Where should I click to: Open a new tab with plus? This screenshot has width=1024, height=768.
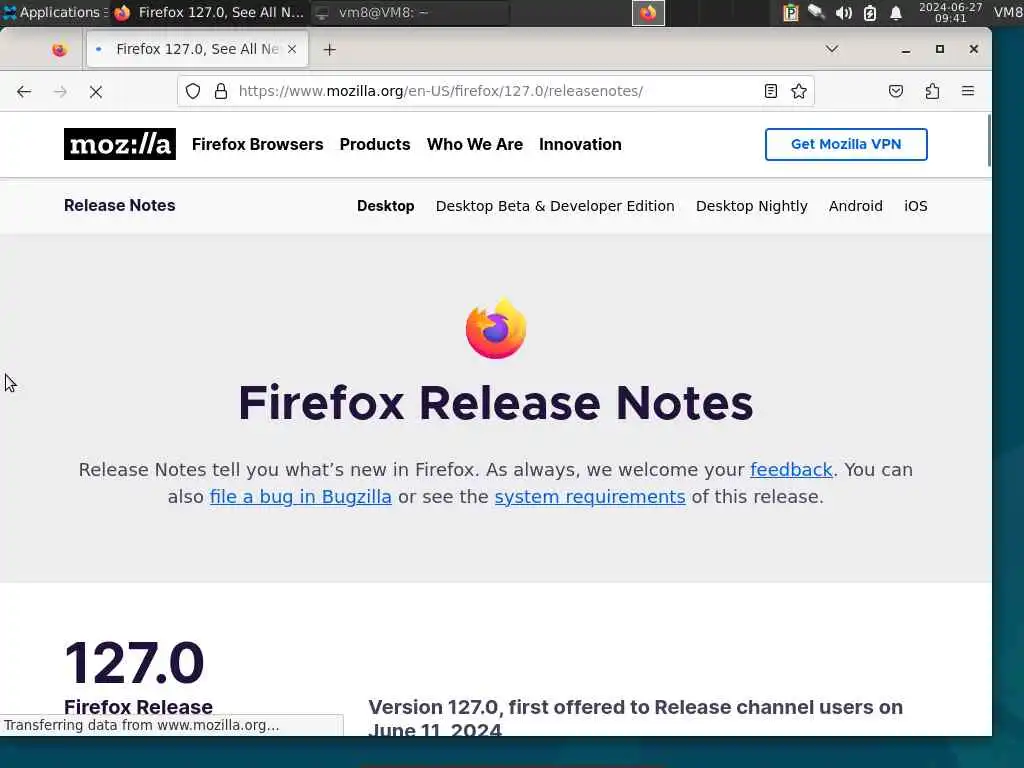[329, 50]
